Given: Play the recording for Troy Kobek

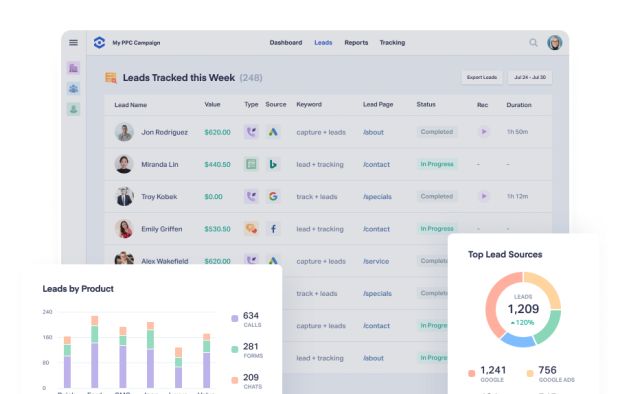Looking at the screenshot, I should tap(484, 196).
